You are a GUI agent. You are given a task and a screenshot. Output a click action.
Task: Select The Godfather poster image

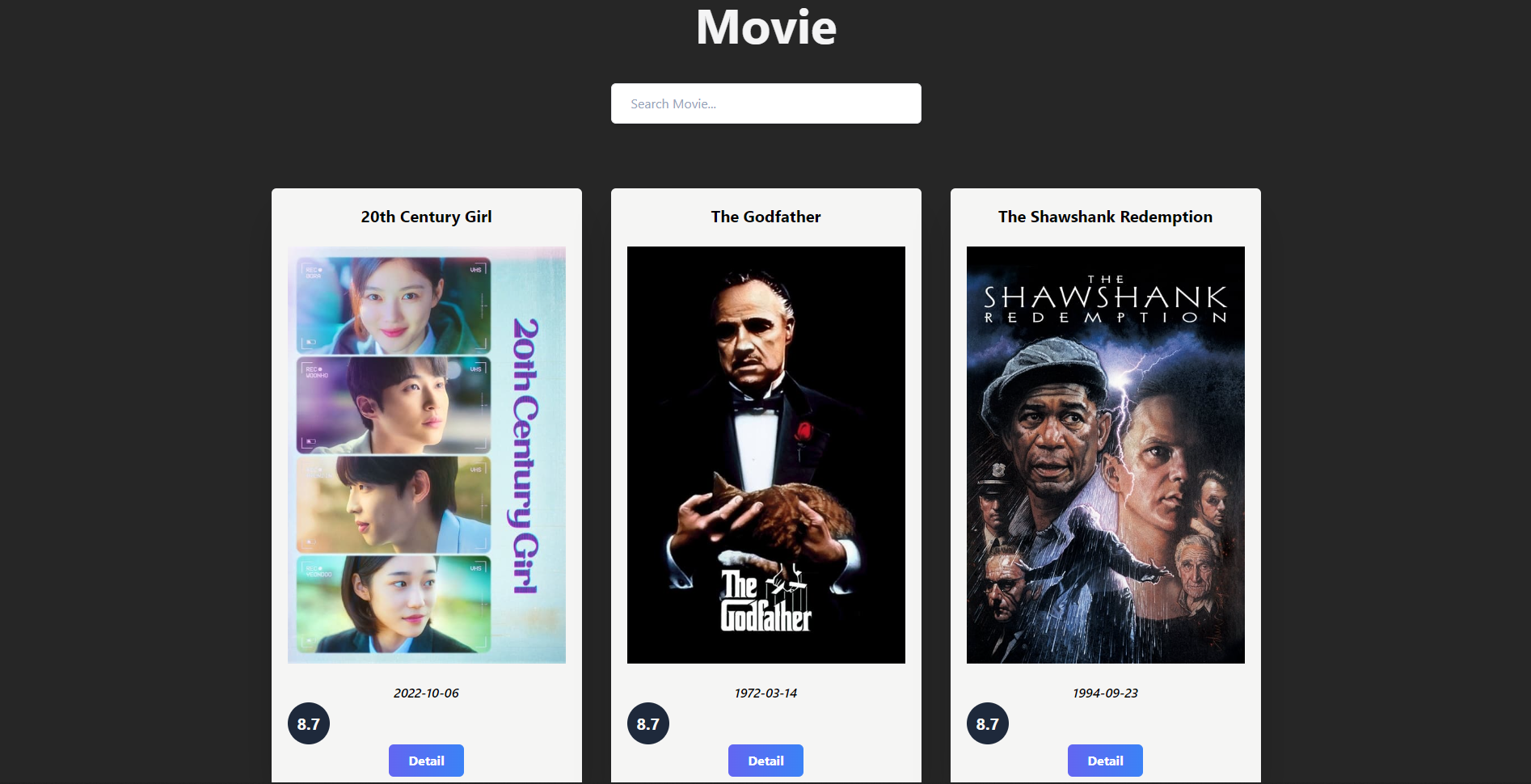point(766,455)
